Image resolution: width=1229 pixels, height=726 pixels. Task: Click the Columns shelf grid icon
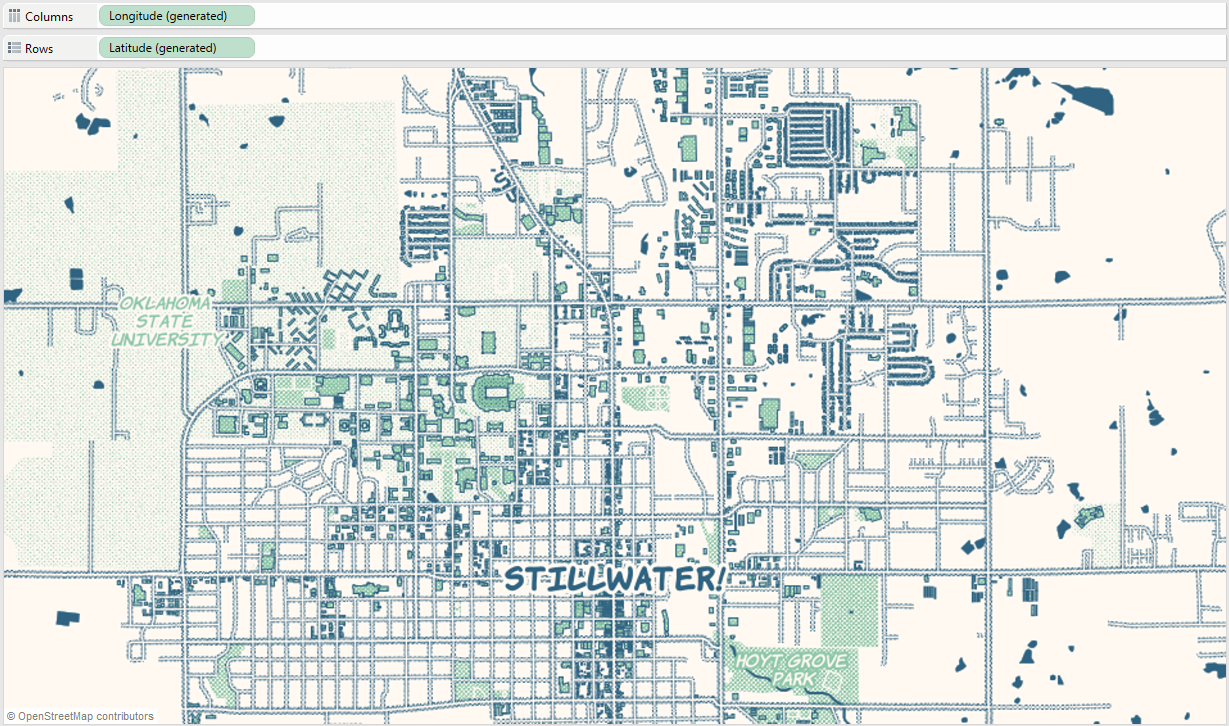(14, 15)
